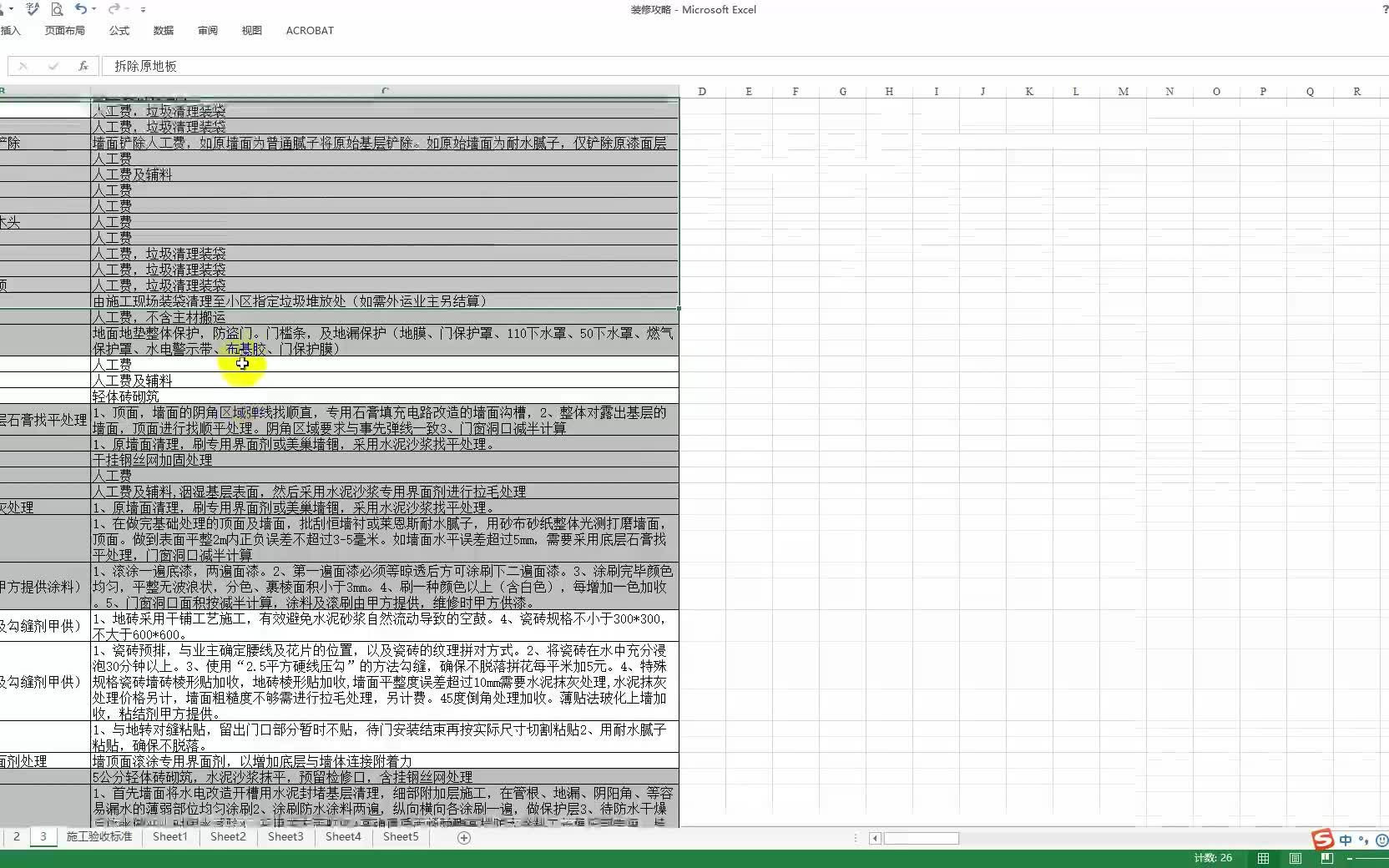
Task: Select column M header
Action: (x=1123, y=91)
